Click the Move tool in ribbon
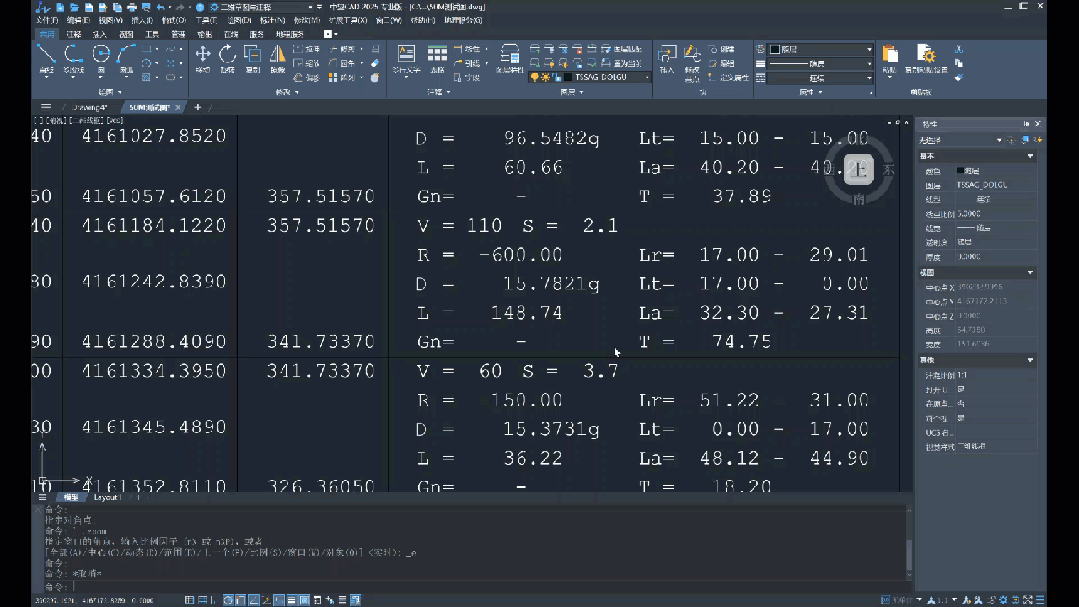1079x607 pixels. (x=202, y=59)
